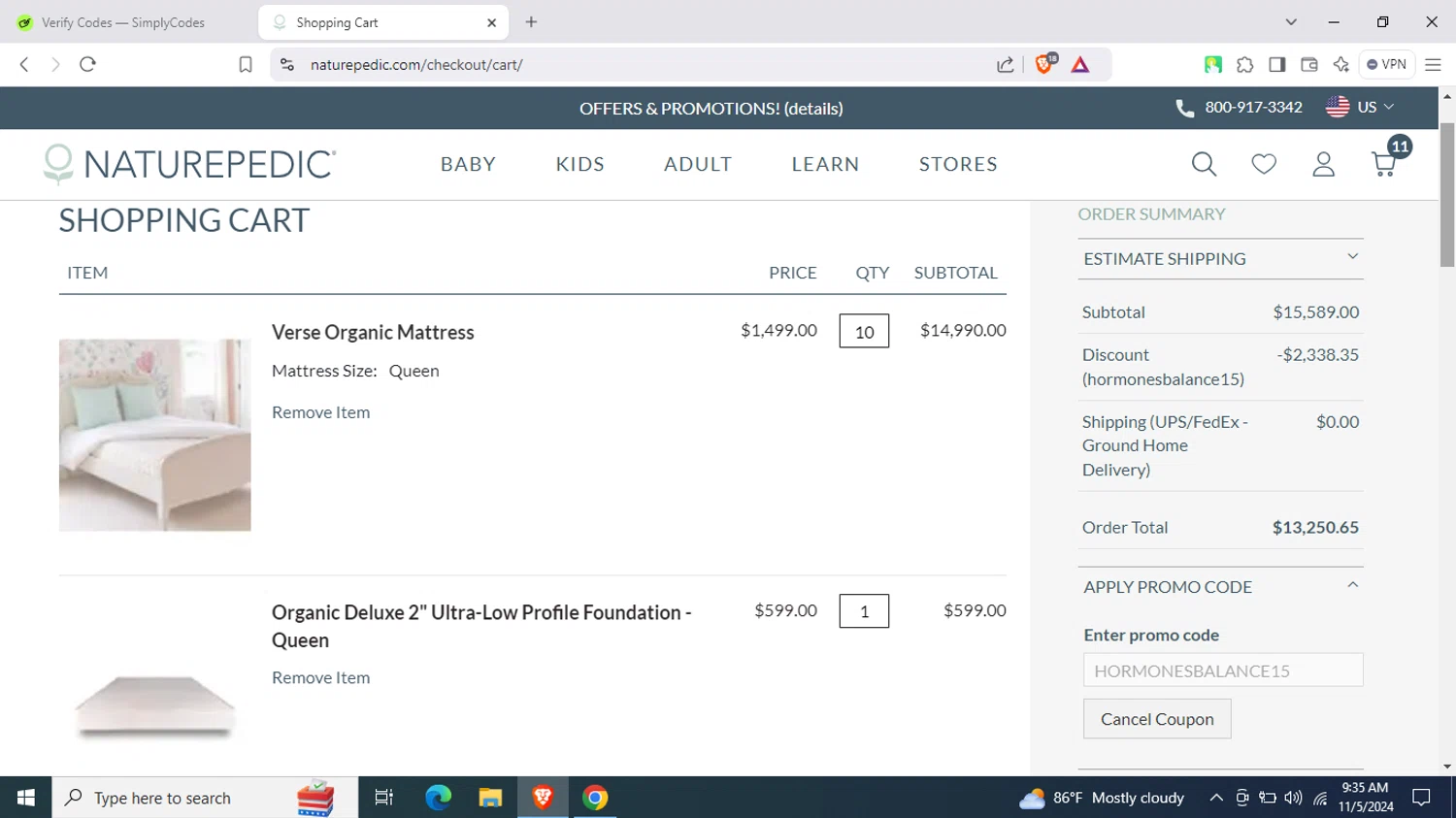
Task: Click the Brave Shields icon in address bar
Action: pos(1045,64)
